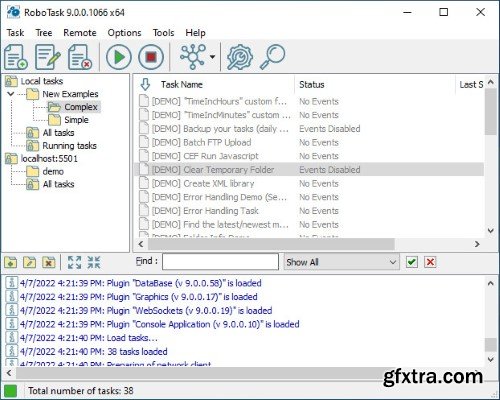The image size is (500, 400).
Task: Select the localhost:5501 node
Action: 49,159
